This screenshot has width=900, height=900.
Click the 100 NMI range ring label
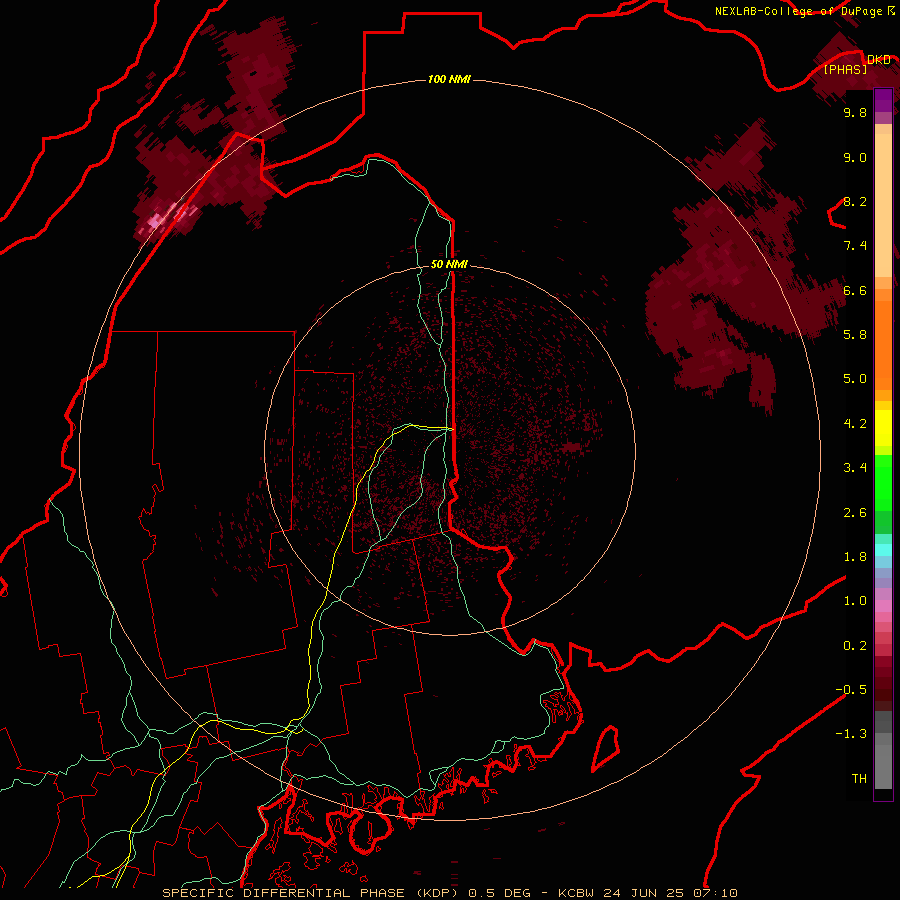pos(449,79)
